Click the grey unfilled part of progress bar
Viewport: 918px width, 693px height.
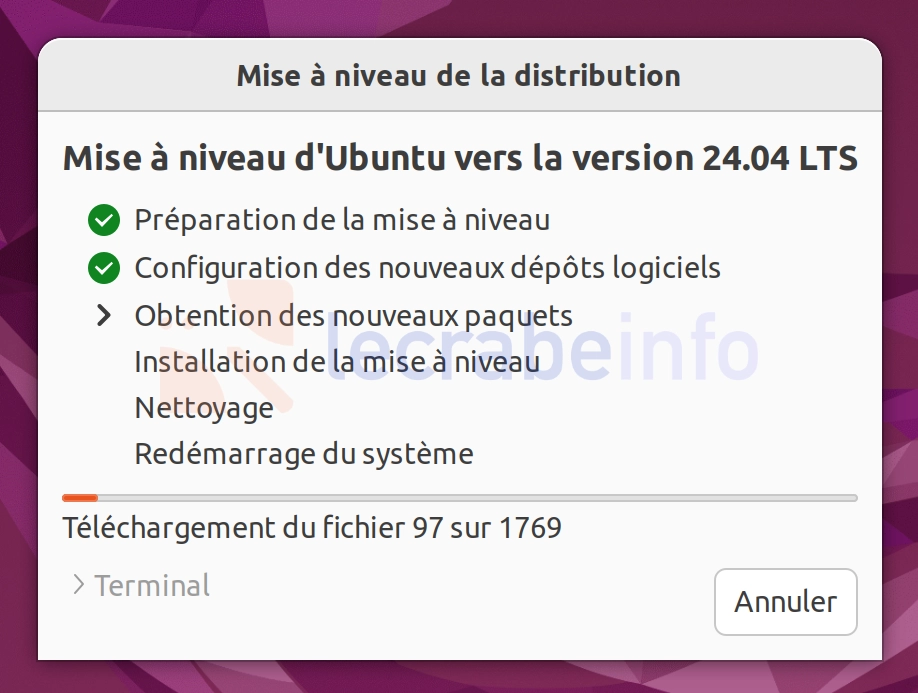point(477,498)
